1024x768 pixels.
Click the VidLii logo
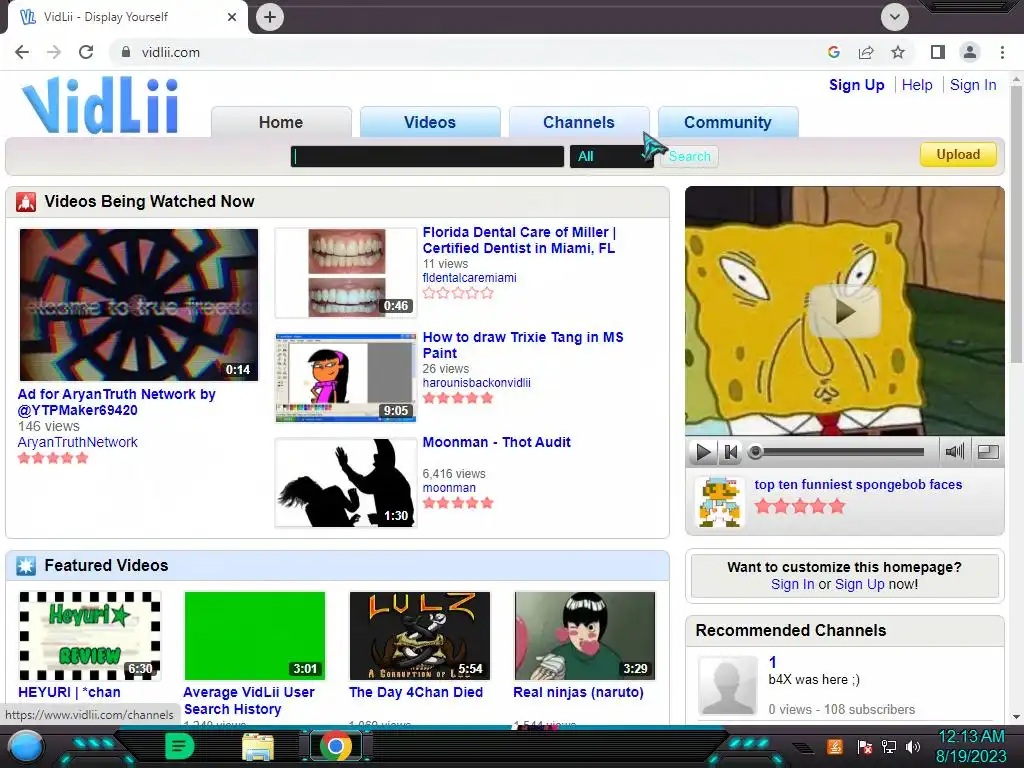tap(100, 106)
